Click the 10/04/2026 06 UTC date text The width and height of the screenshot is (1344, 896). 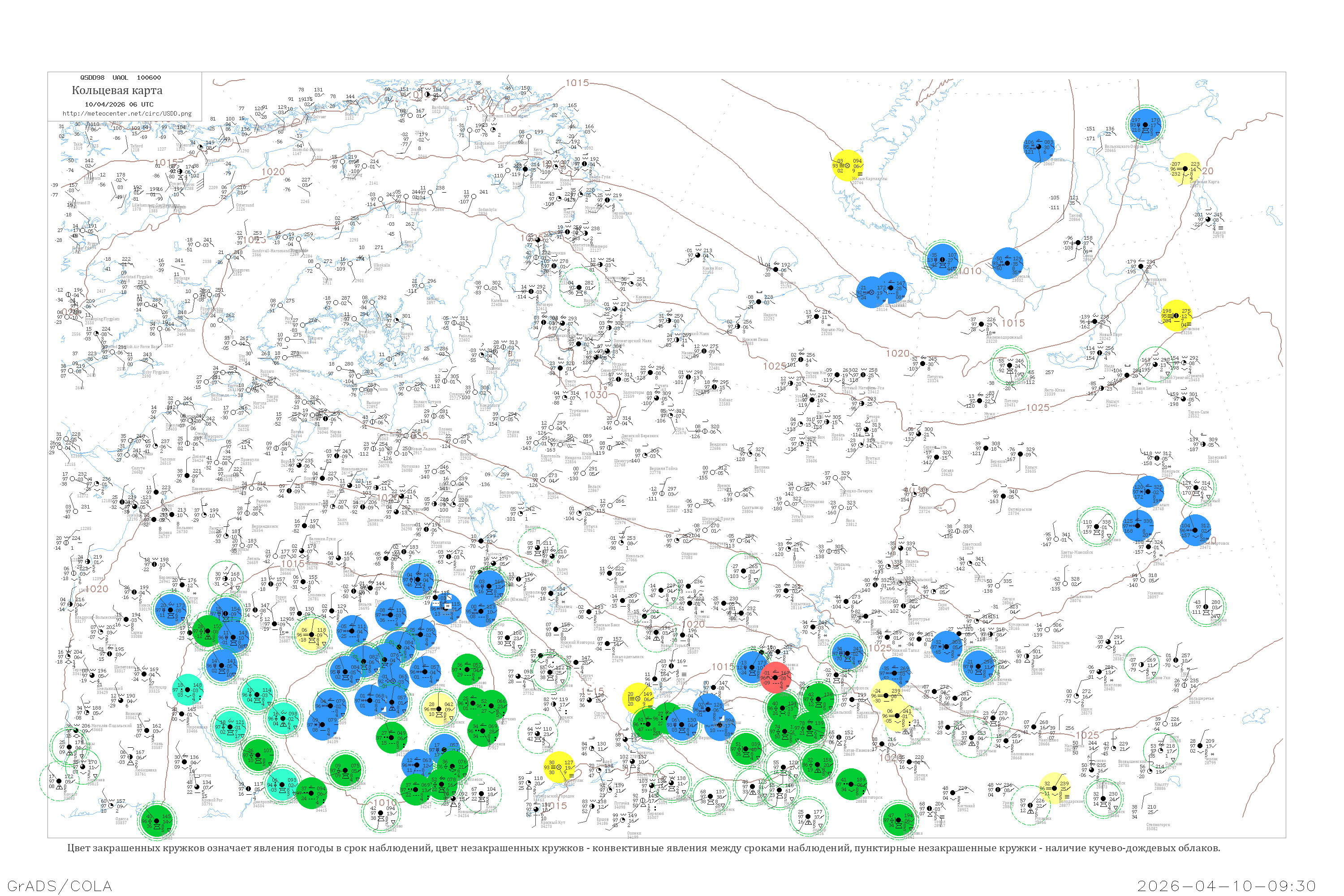119,104
